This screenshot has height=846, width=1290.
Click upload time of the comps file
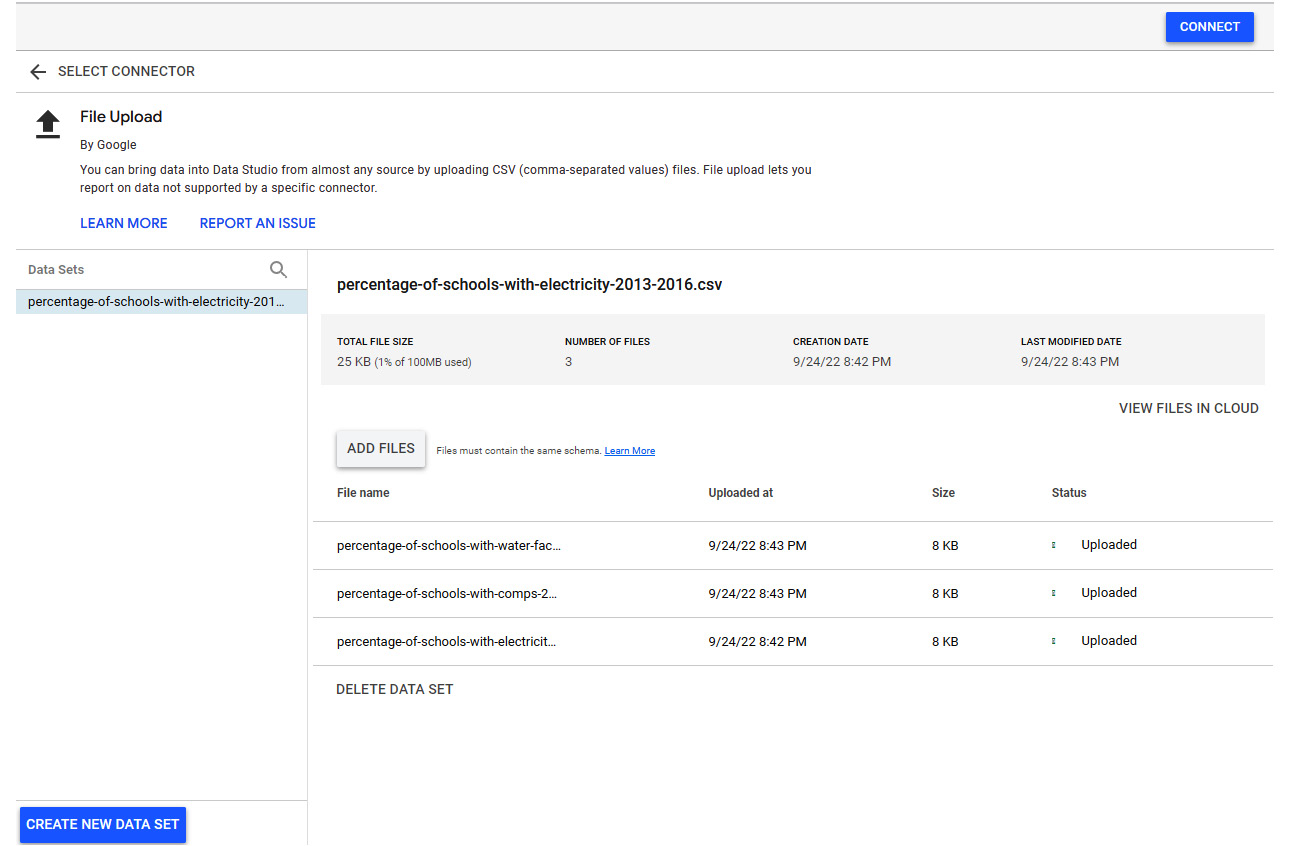point(758,594)
